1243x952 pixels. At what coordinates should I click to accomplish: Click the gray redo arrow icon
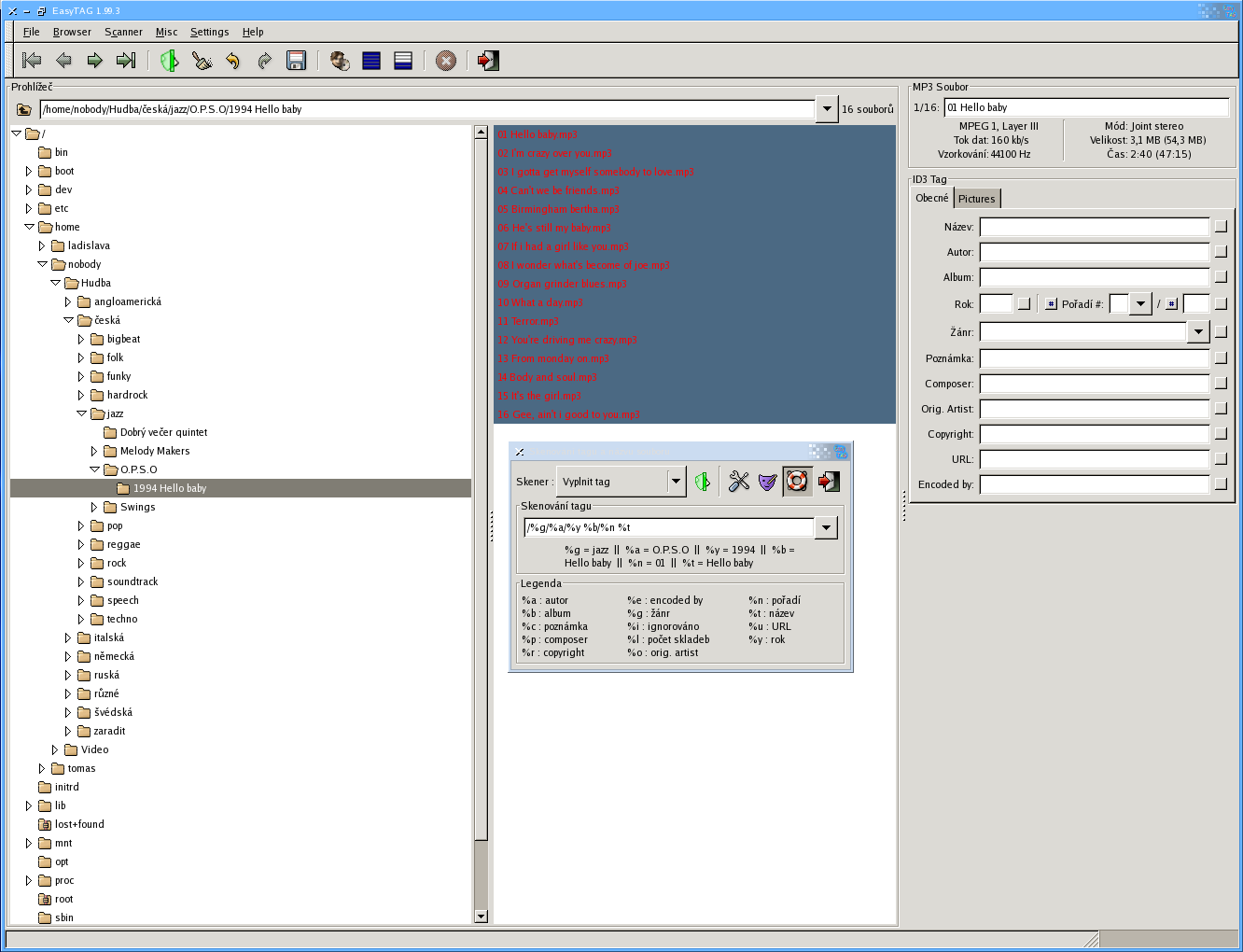[265, 61]
